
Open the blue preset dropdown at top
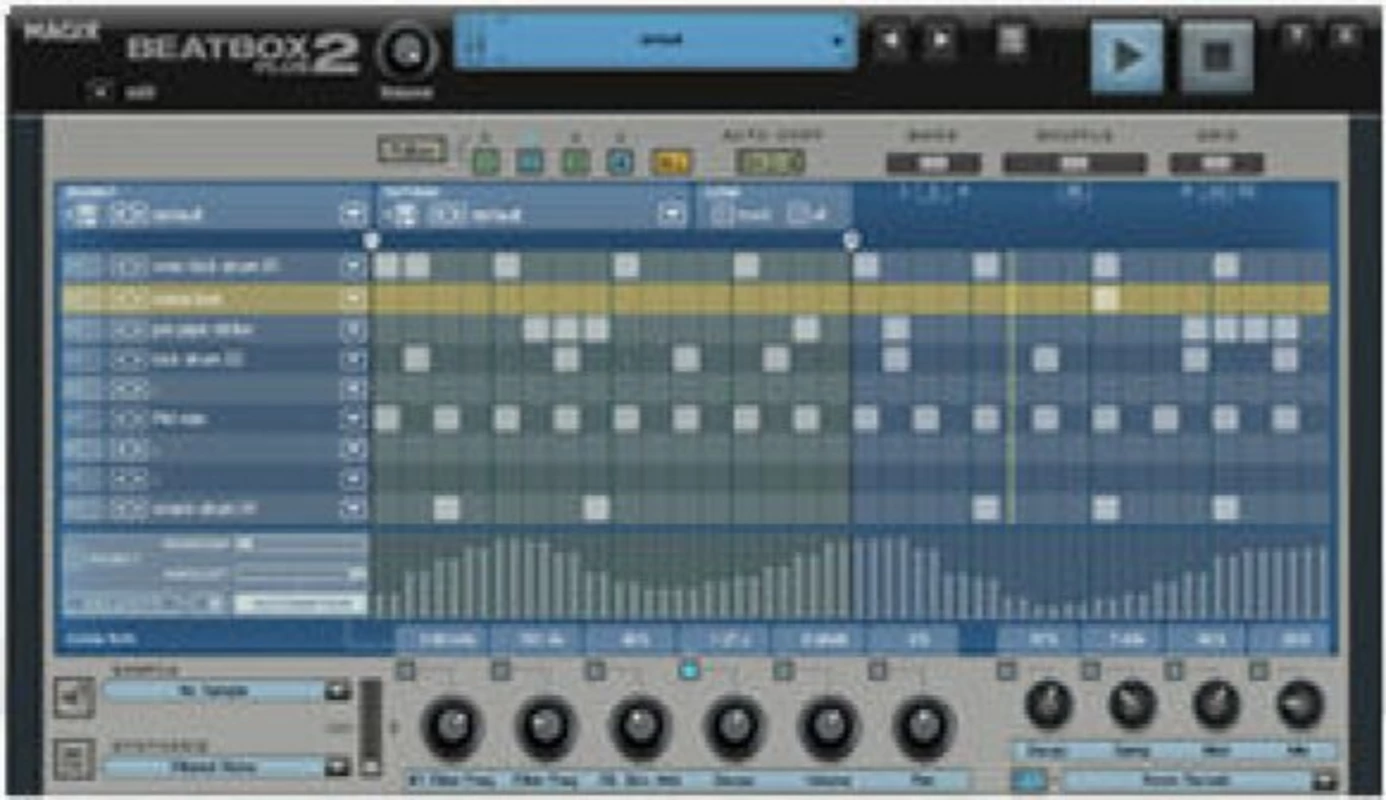pyautogui.click(x=655, y=40)
